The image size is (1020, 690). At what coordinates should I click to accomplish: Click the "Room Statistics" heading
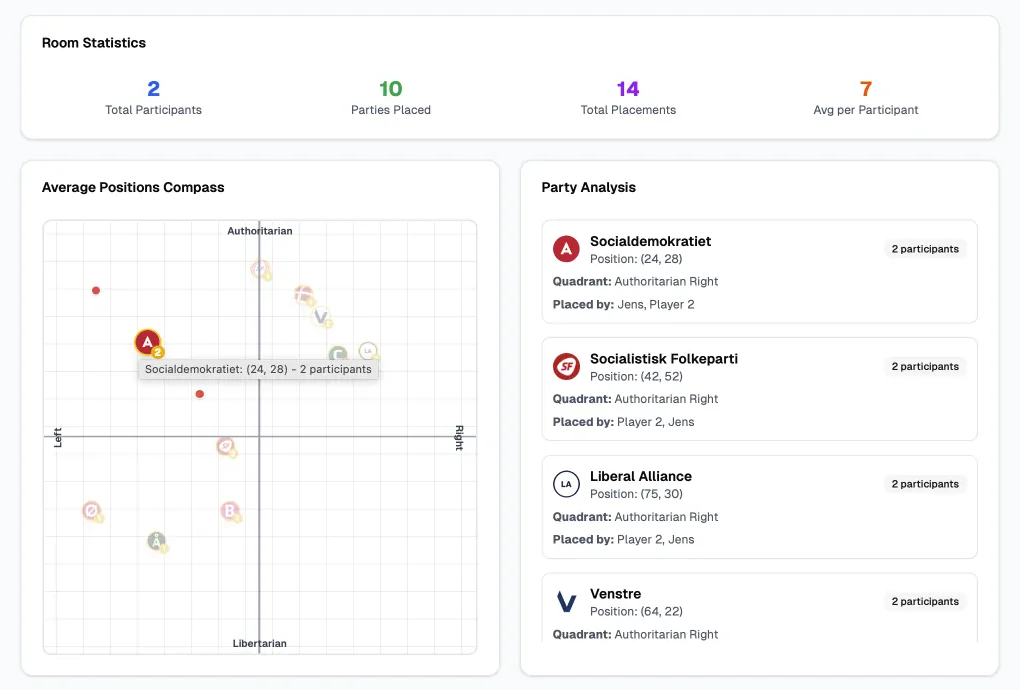[94, 43]
